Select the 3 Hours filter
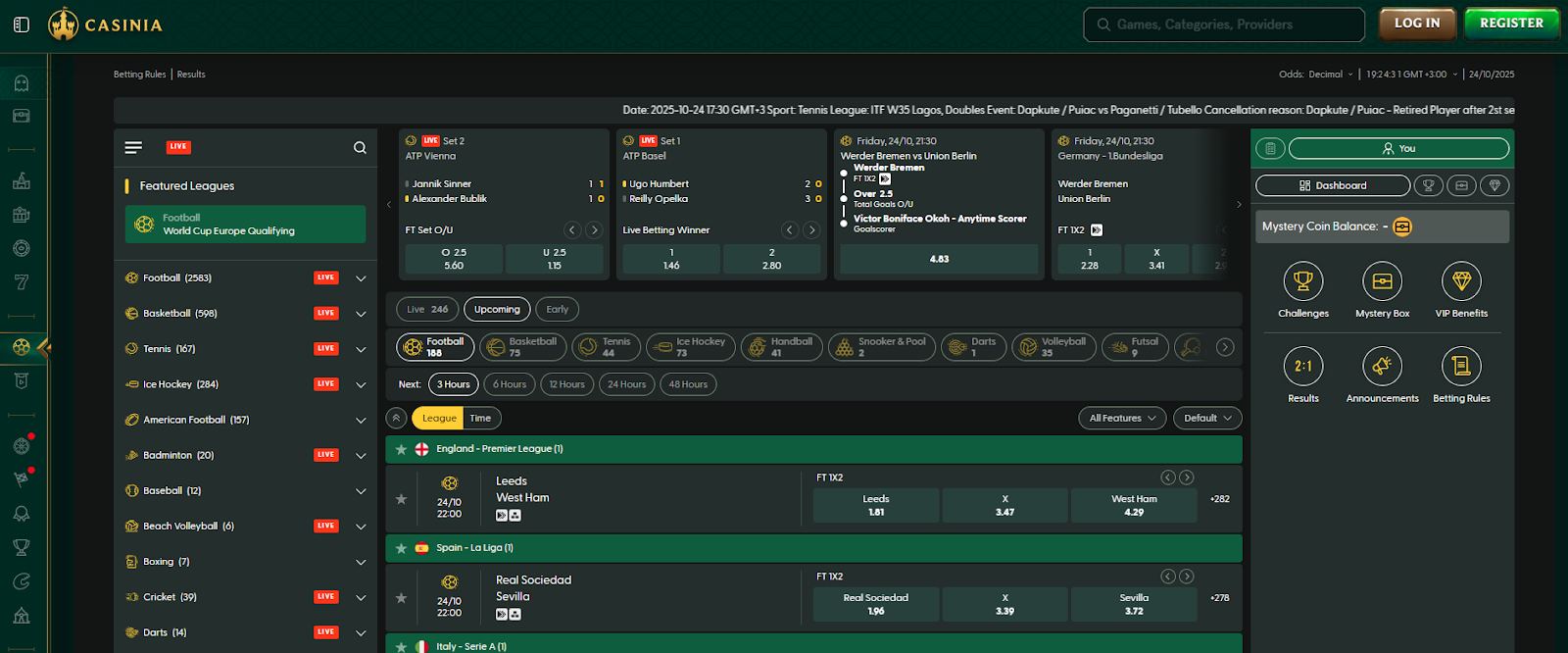This screenshot has width=1568, height=653. pyautogui.click(x=454, y=384)
